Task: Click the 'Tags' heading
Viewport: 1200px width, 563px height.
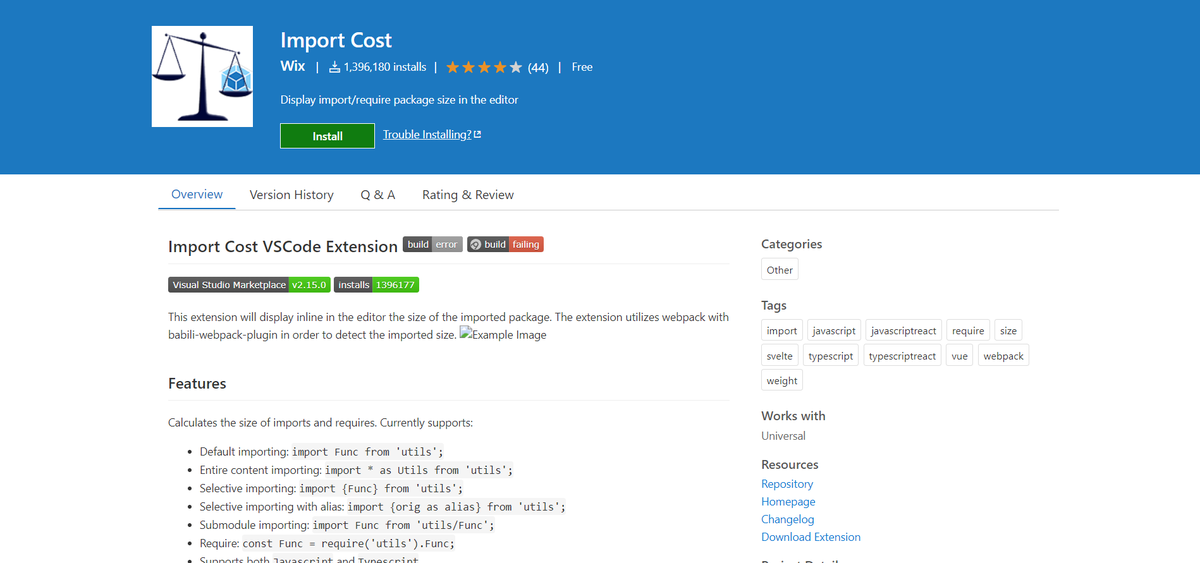Action: coord(774,305)
